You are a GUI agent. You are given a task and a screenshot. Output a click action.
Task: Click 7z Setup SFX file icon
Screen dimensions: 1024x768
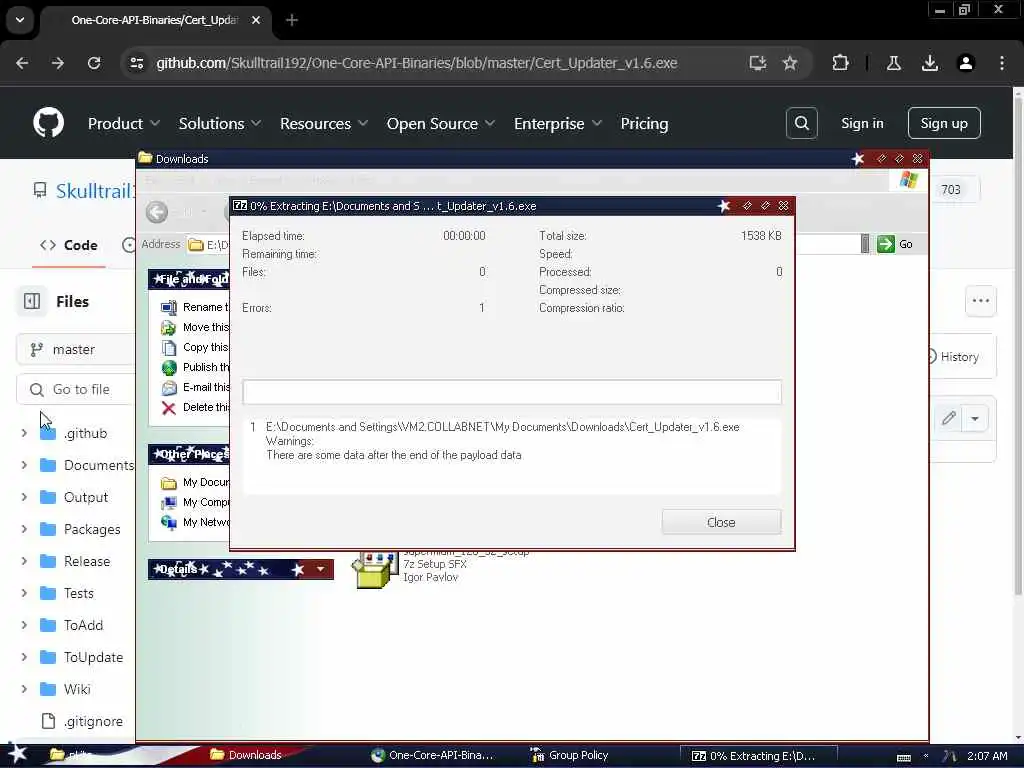pos(375,569)
